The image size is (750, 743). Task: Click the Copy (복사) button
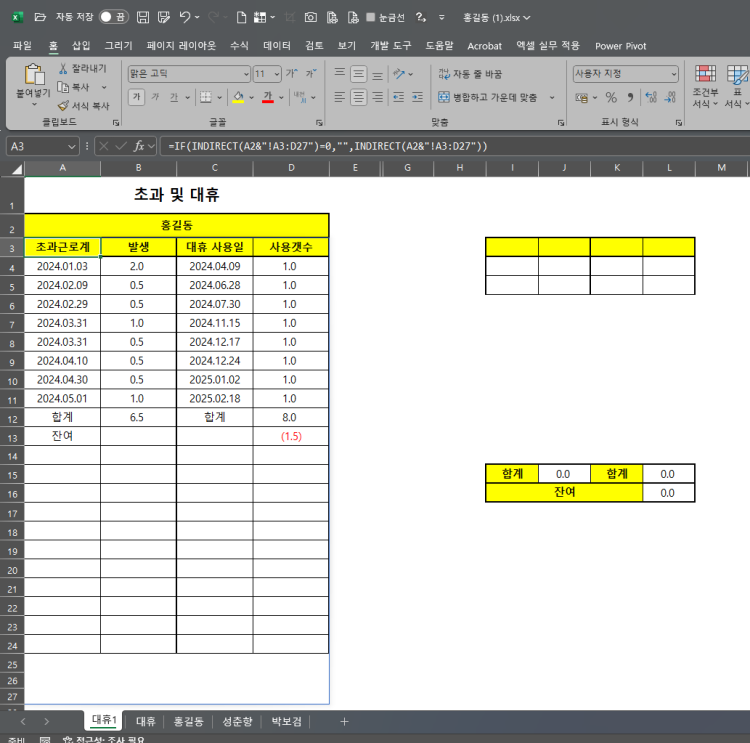pos(74,87)
